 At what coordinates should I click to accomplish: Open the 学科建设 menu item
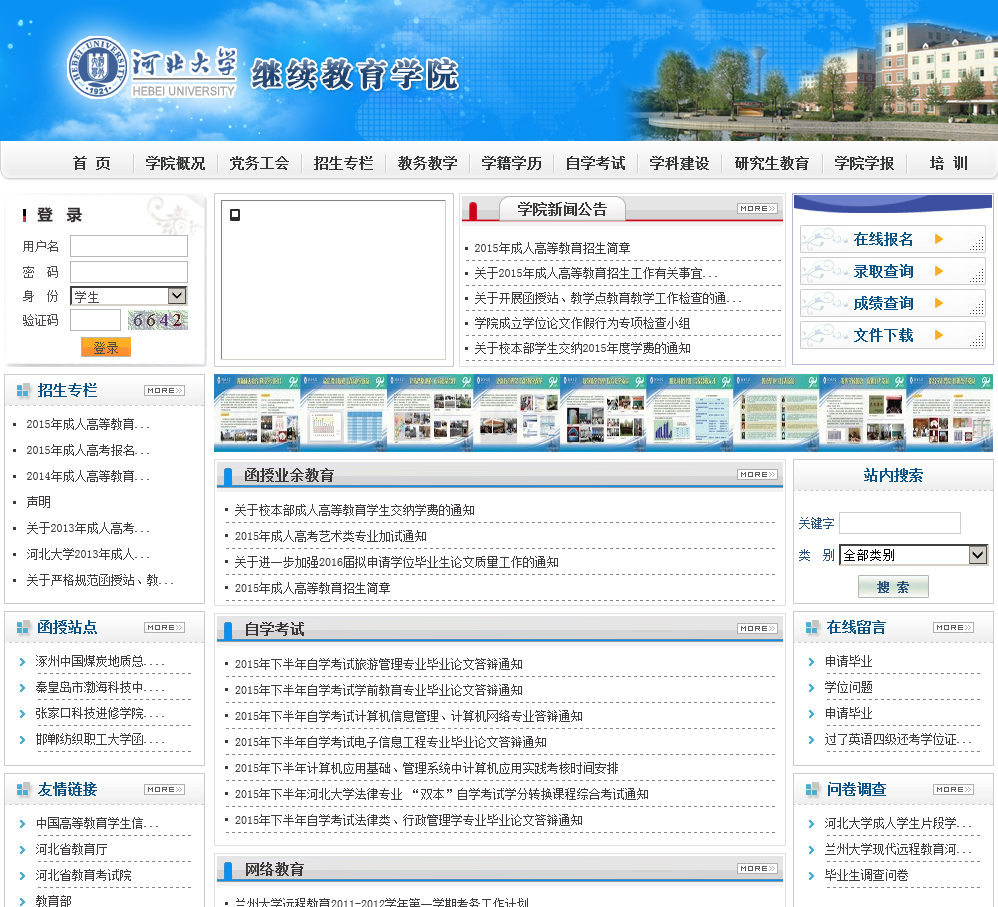[679, 164]
